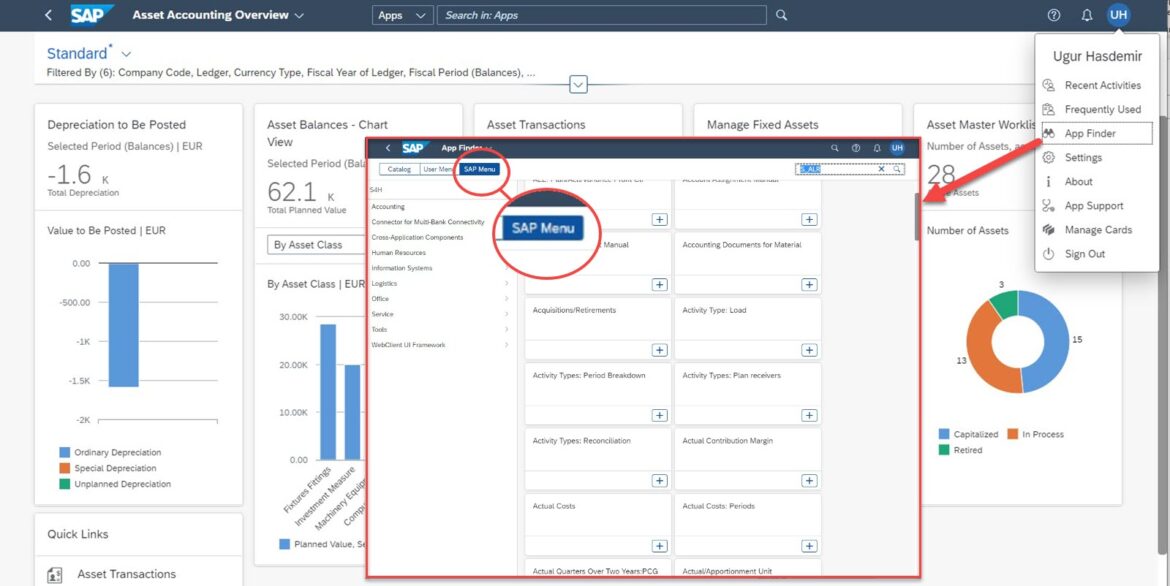Select App Finder in the user menu
This screenshot has width=1170, height=586.
[1090, 133]
